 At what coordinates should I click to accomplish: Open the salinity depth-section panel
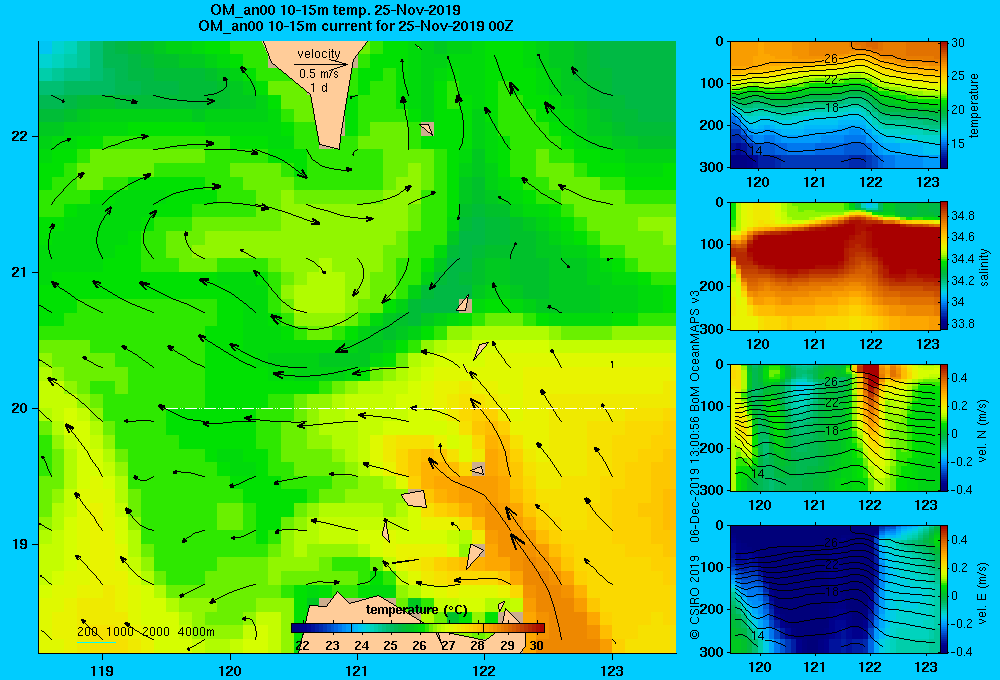(x=834, y=266)
